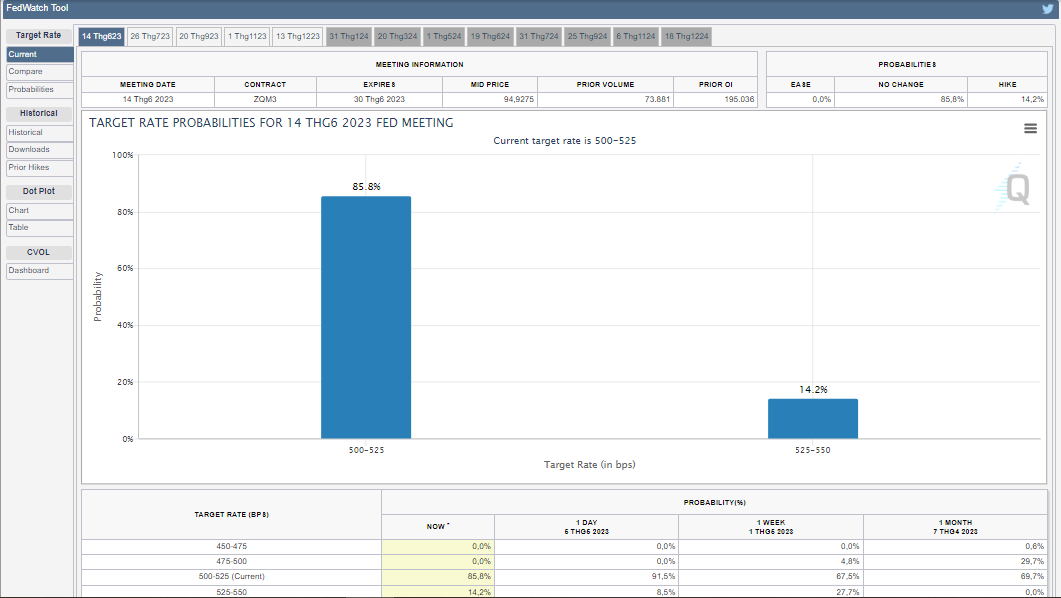Click the 94,9275 mid price value
Image resolution: width=1061 pixels, height=598 pixels.
(518, 99)
